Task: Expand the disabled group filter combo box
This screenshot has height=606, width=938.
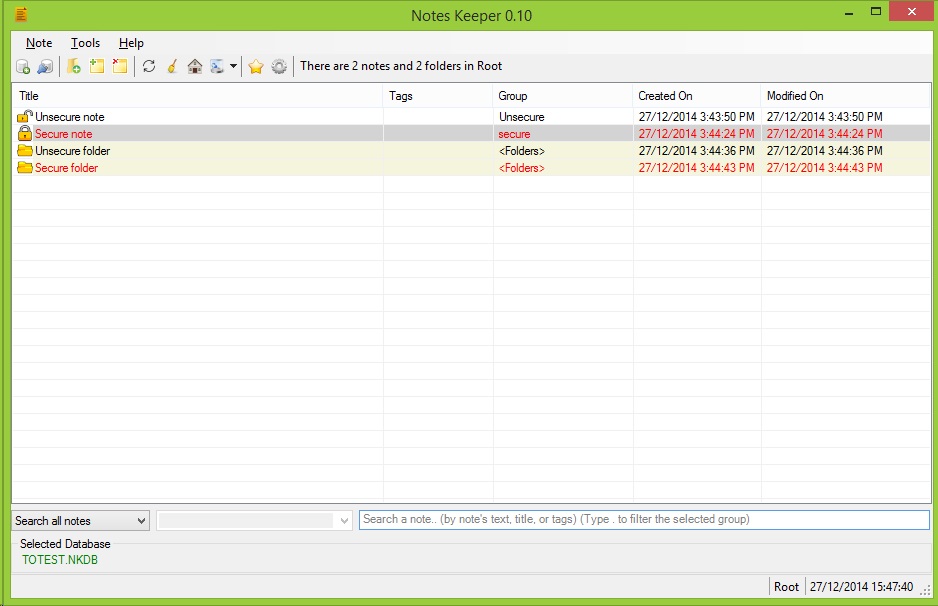Action: click(345, 521)
